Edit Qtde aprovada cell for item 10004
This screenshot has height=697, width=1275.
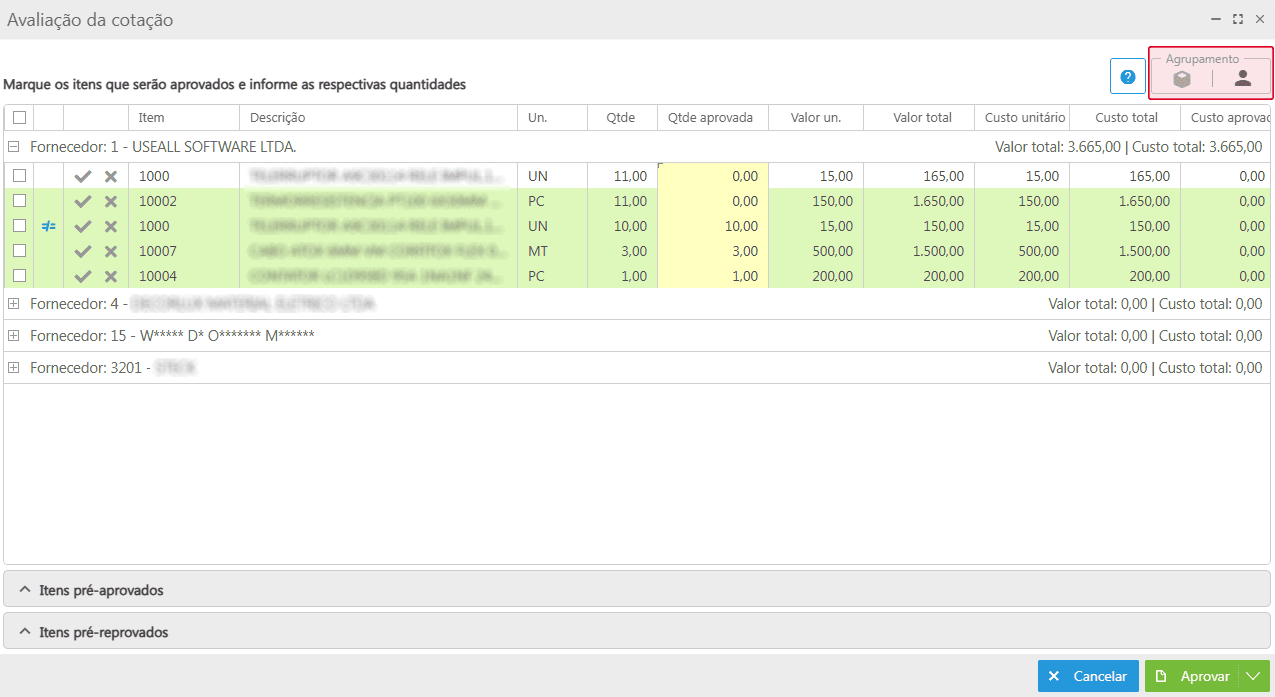712,276
